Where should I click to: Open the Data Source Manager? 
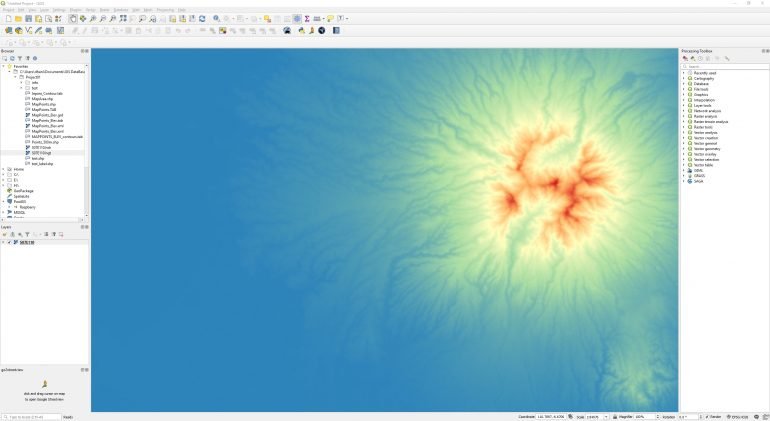pyautogui.click(x=8, y=30)
